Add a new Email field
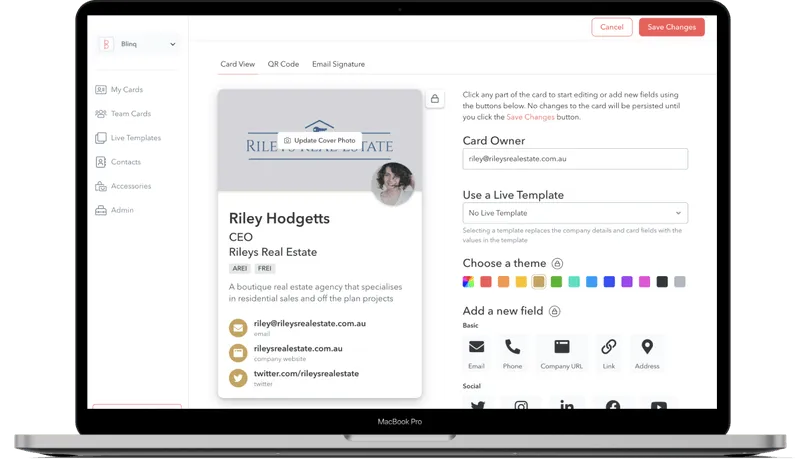 point(477,354)
